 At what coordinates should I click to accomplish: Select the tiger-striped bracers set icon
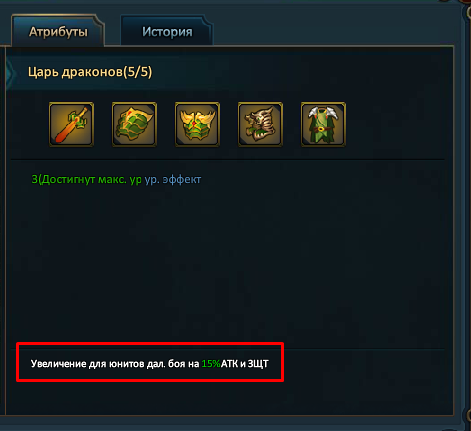coord(260,124)
